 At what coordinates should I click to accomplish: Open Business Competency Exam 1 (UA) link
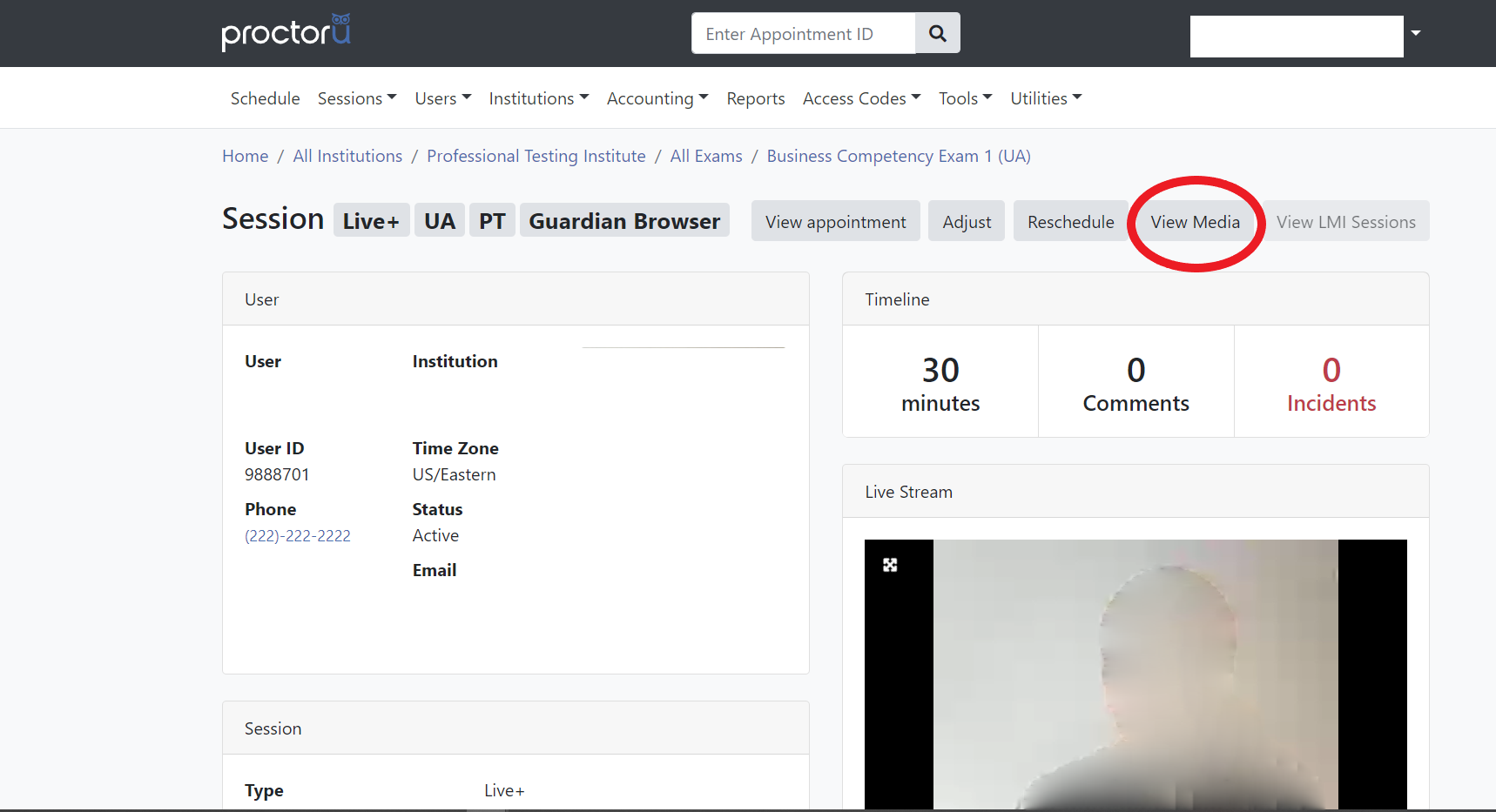(899, 156)
